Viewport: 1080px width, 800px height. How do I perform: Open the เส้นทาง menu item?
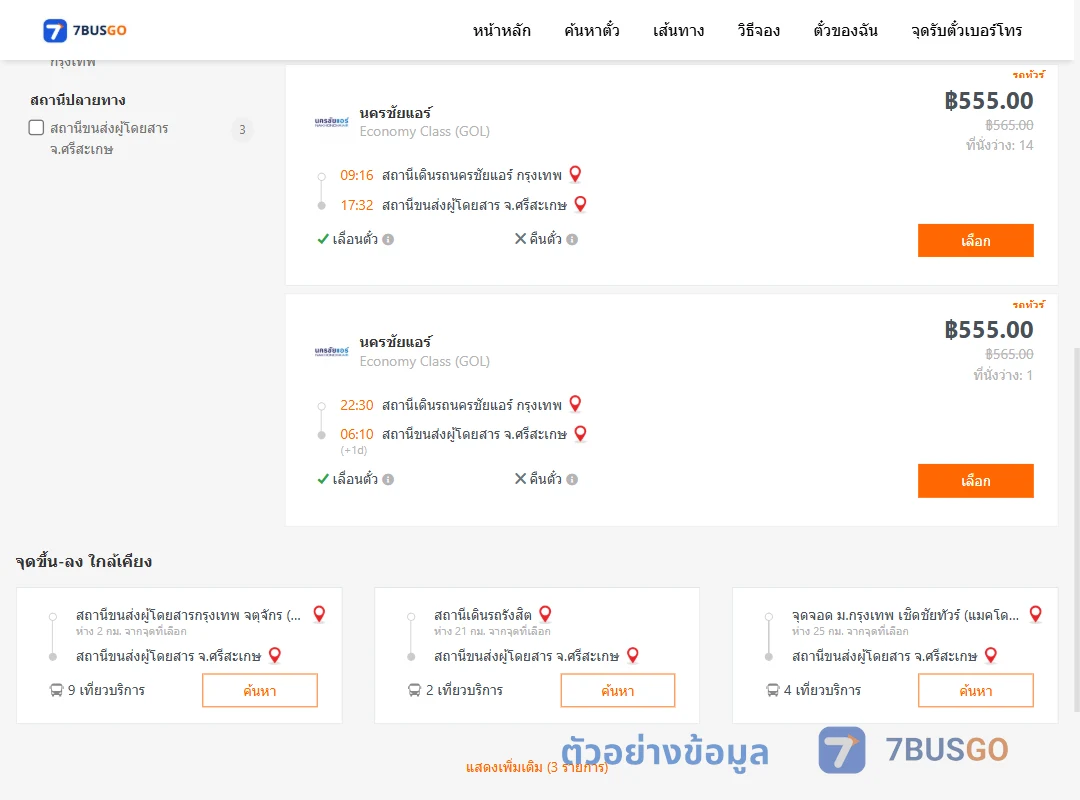(x=678, y=30)
